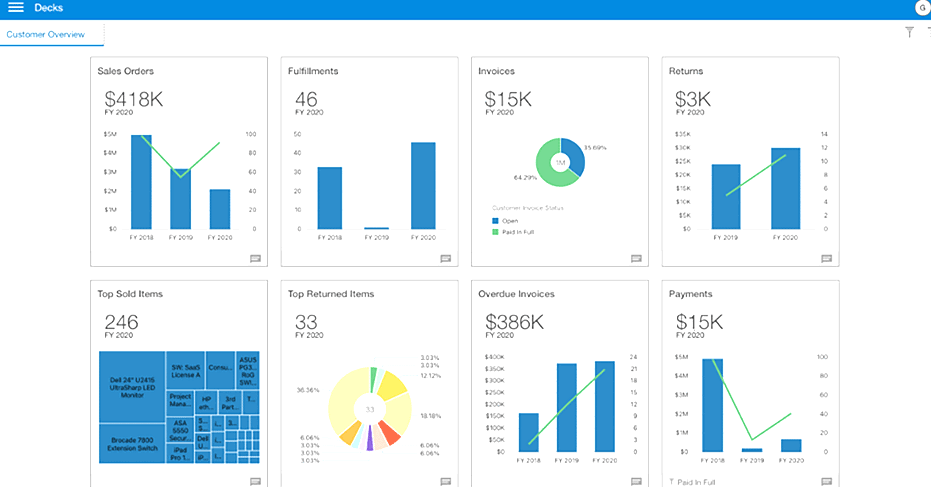Viewport: 931px width, 487px height.
Task: Open the Fulfillments card title
Action: click(313, 71)
